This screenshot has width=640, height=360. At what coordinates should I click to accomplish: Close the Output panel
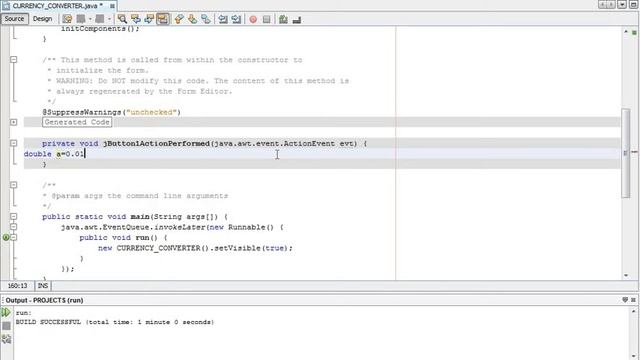point(633,300)
